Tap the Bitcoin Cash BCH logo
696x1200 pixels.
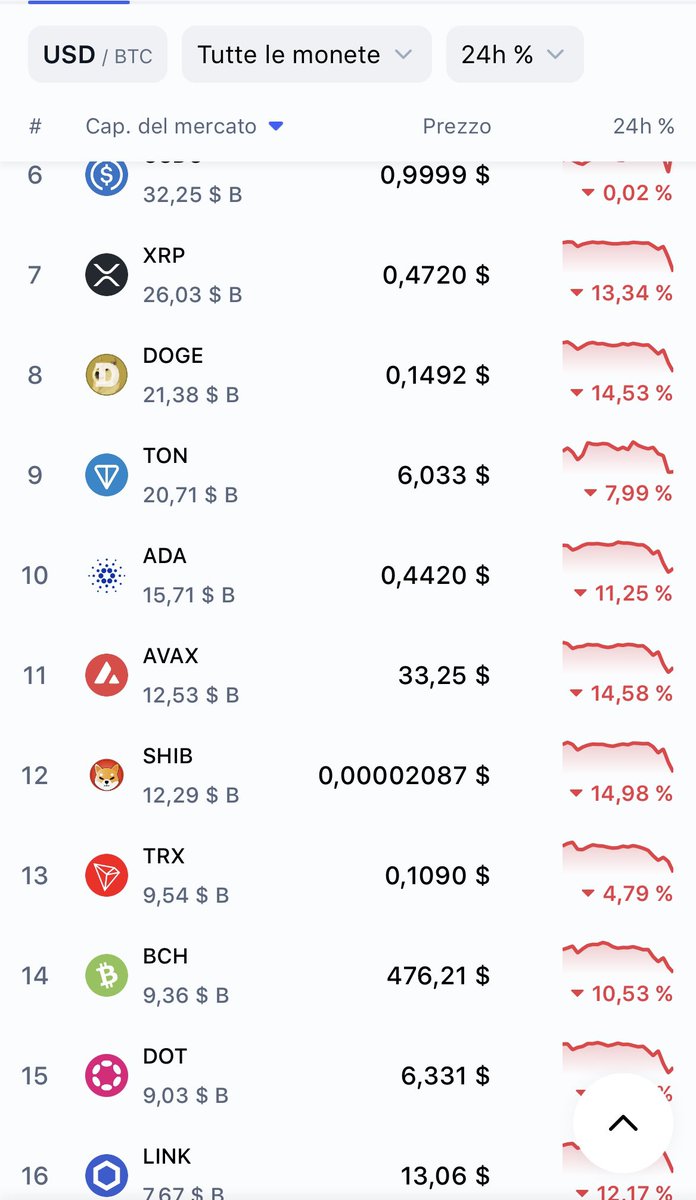coord(106,975)
